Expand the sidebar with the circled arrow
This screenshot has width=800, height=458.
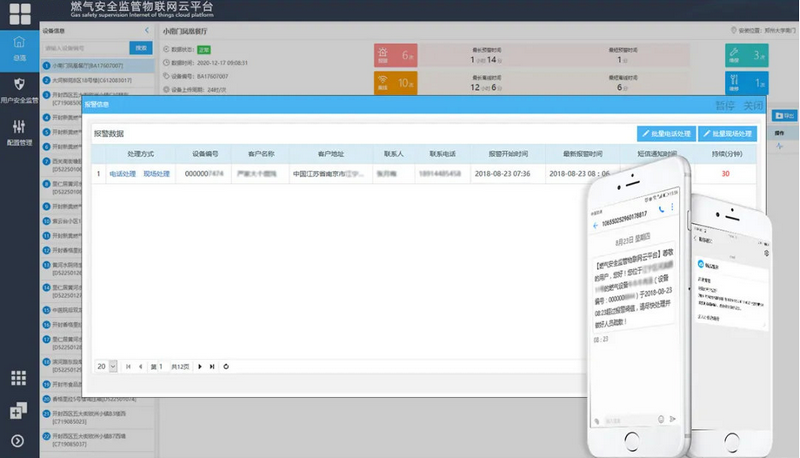(x=18, y=441)
